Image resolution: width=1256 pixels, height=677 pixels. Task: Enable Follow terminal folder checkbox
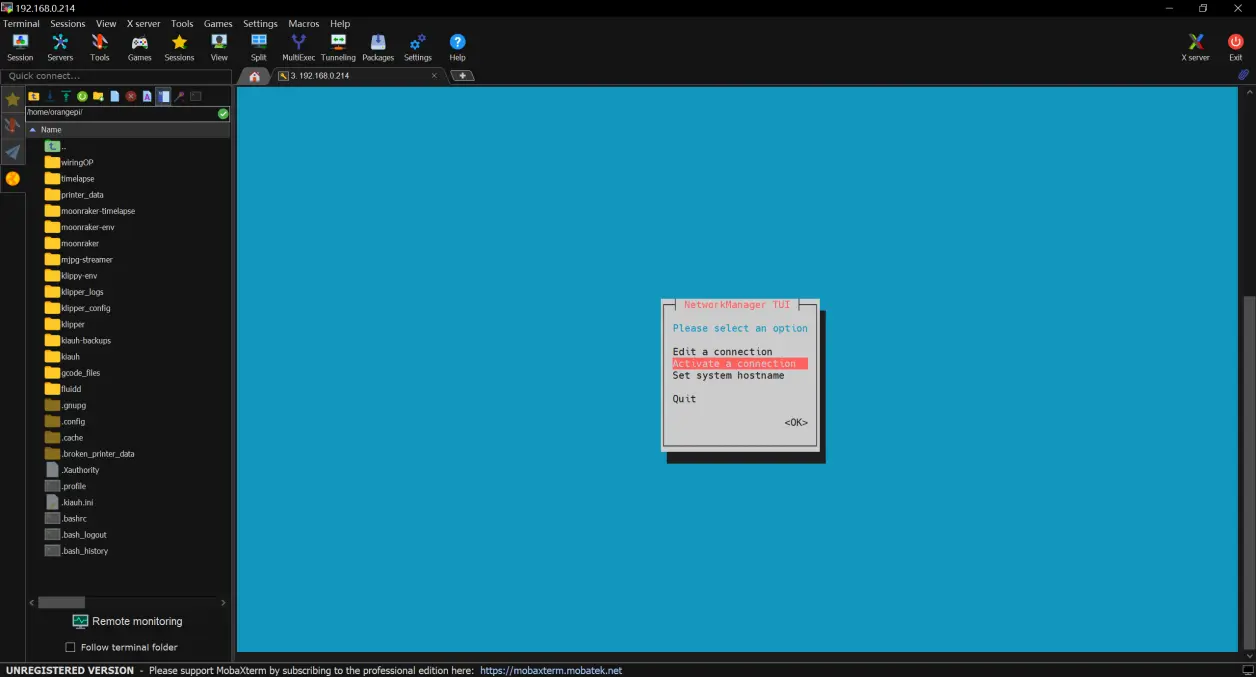tap(70, 647)
